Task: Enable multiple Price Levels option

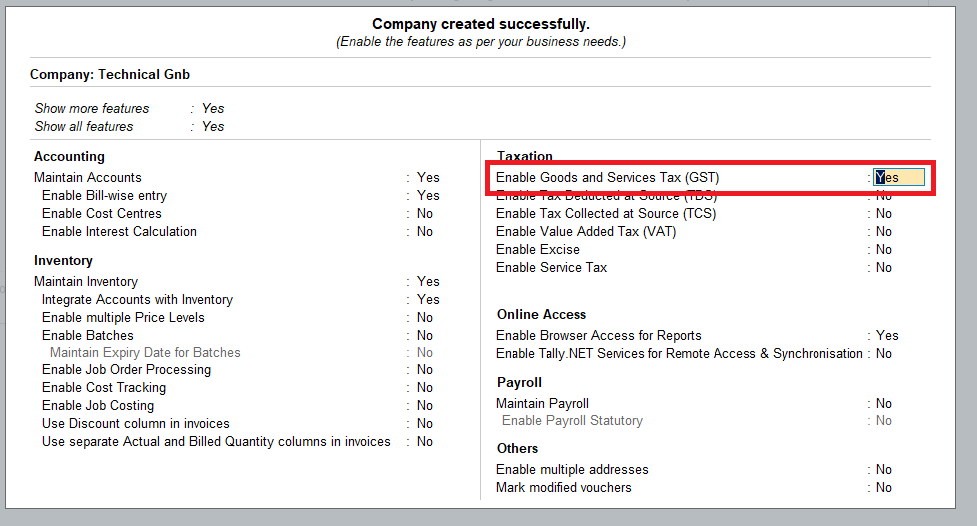Action: 425,317
